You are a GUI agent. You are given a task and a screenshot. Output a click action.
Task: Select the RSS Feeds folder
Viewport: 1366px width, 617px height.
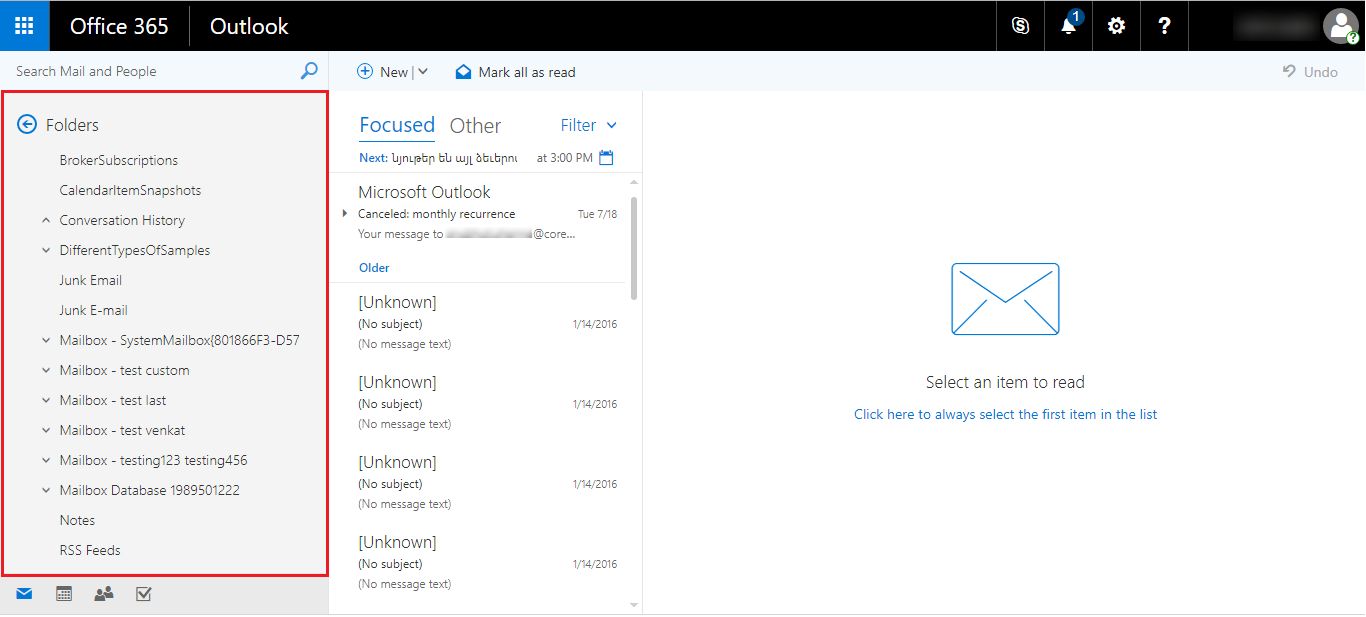(90, 550)
